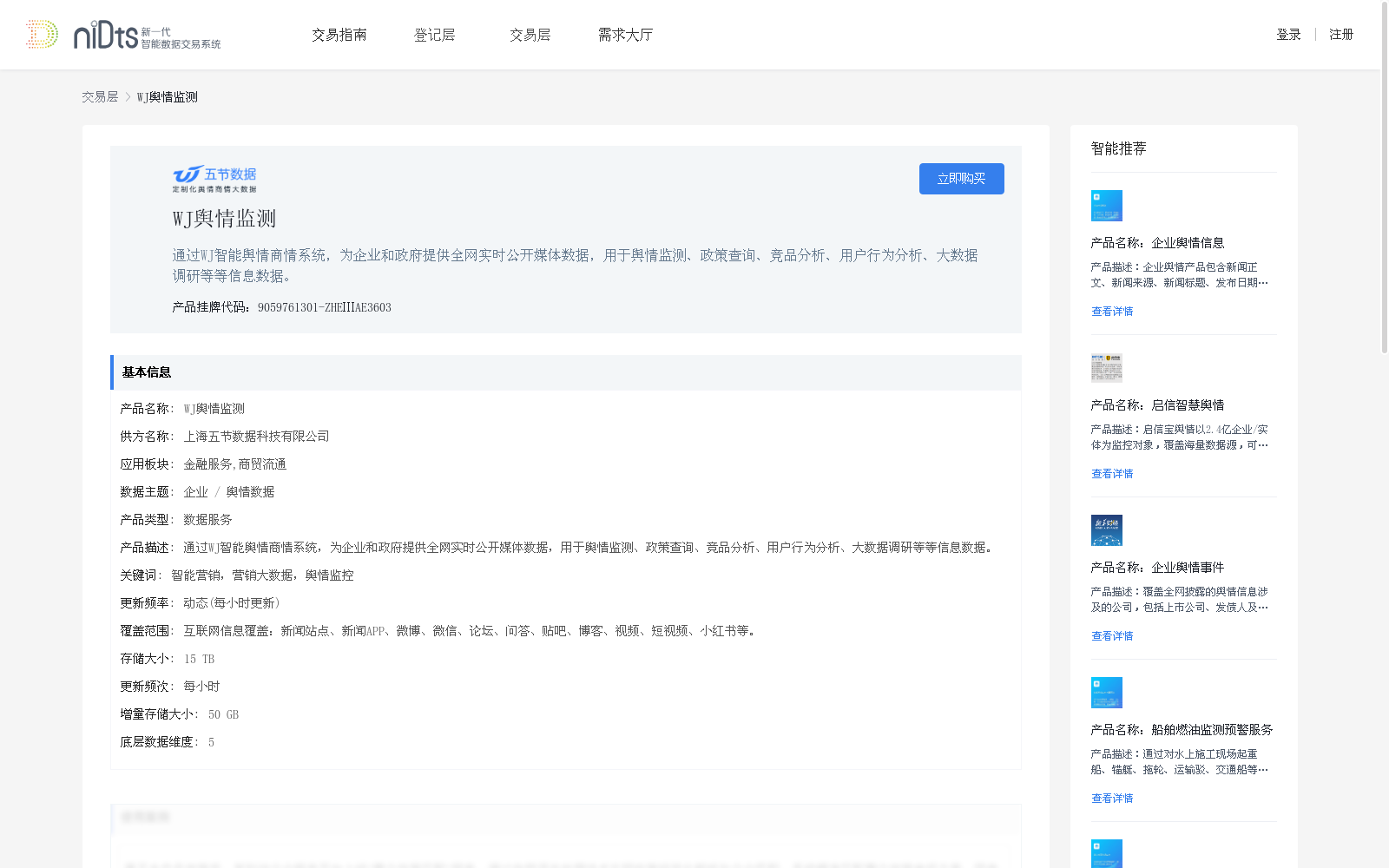Open thumbnail of 船舶燃油监测预警服务 product

pyautogui.click(x=1107, y=693)
